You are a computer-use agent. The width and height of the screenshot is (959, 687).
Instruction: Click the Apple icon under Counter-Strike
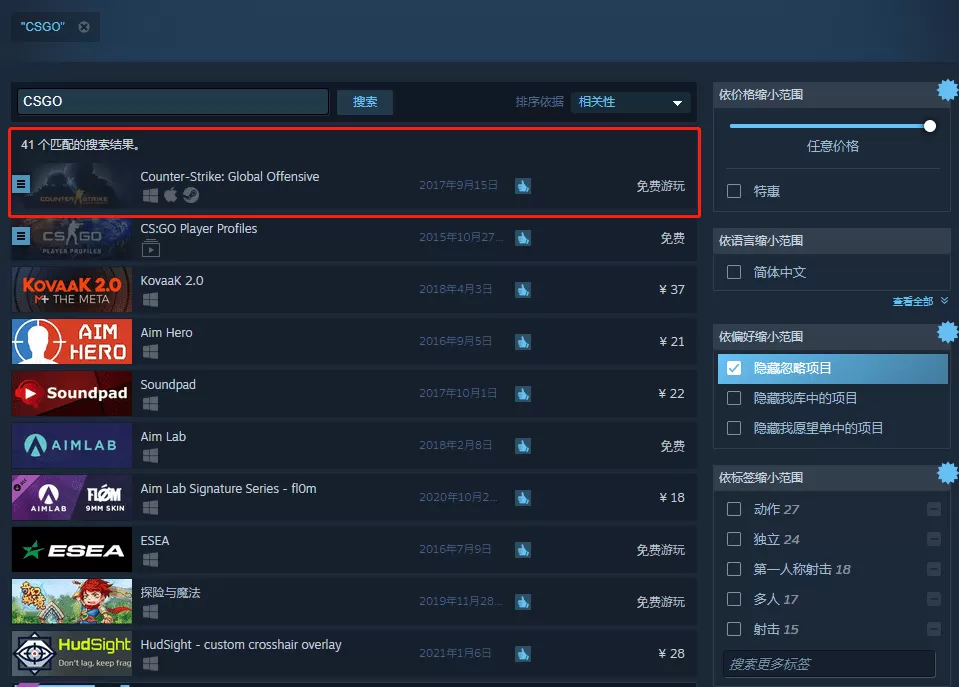click(x=171, y=195)
